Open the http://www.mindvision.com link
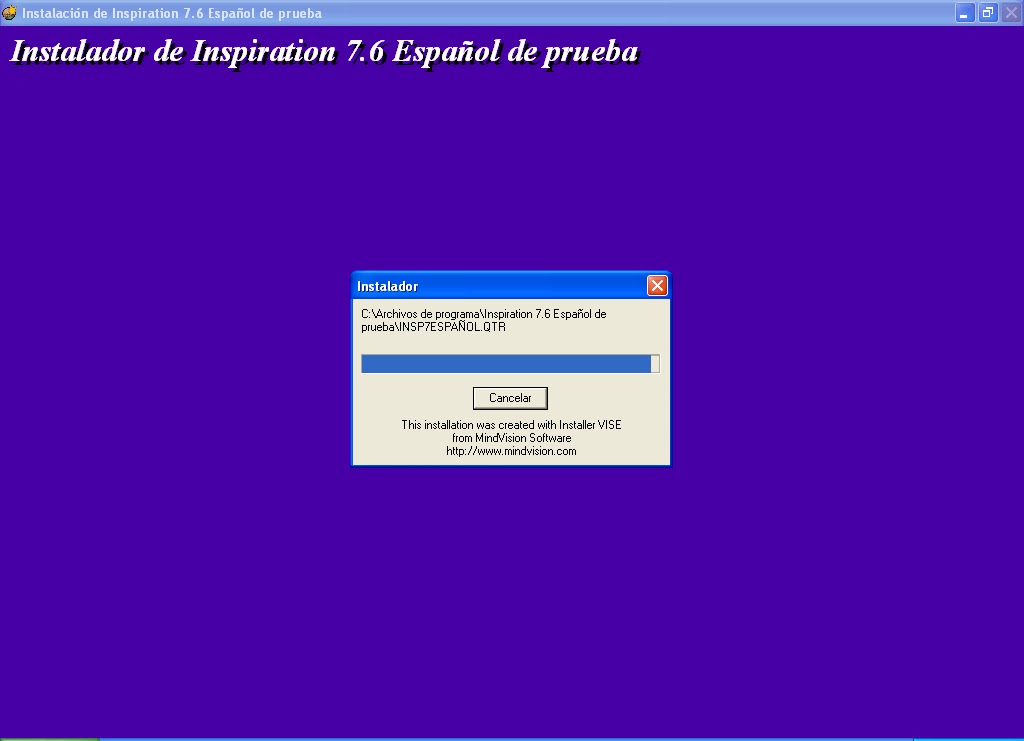1024x741 pixels. pos(511,450)
